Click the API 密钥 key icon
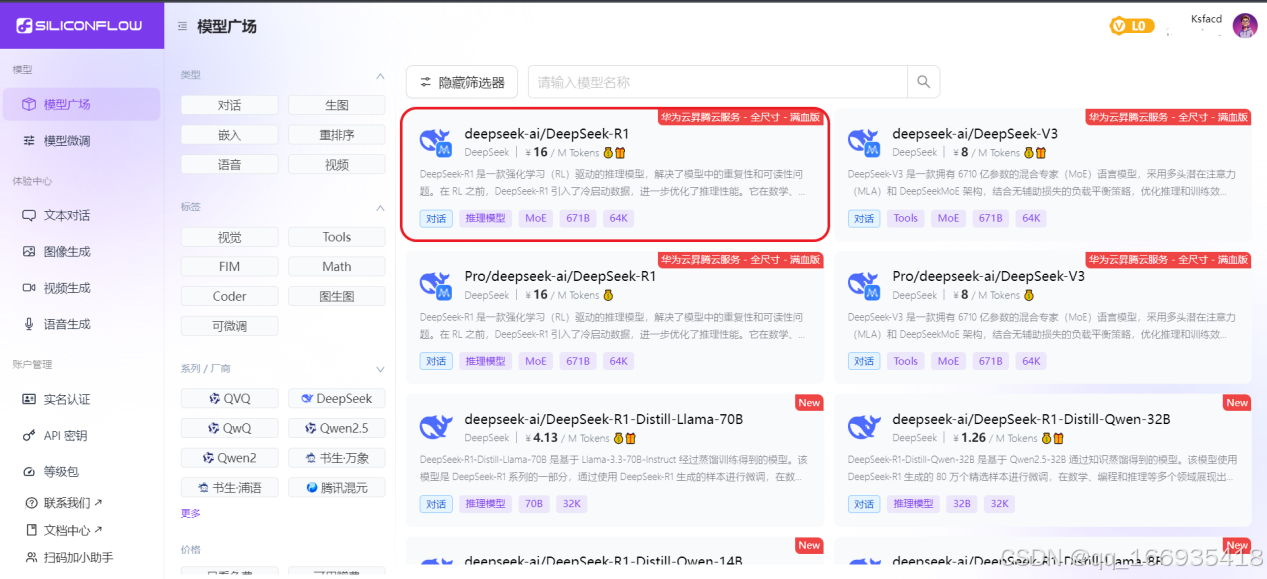This screenshot has height=579, width=1267. click(29, 435)
